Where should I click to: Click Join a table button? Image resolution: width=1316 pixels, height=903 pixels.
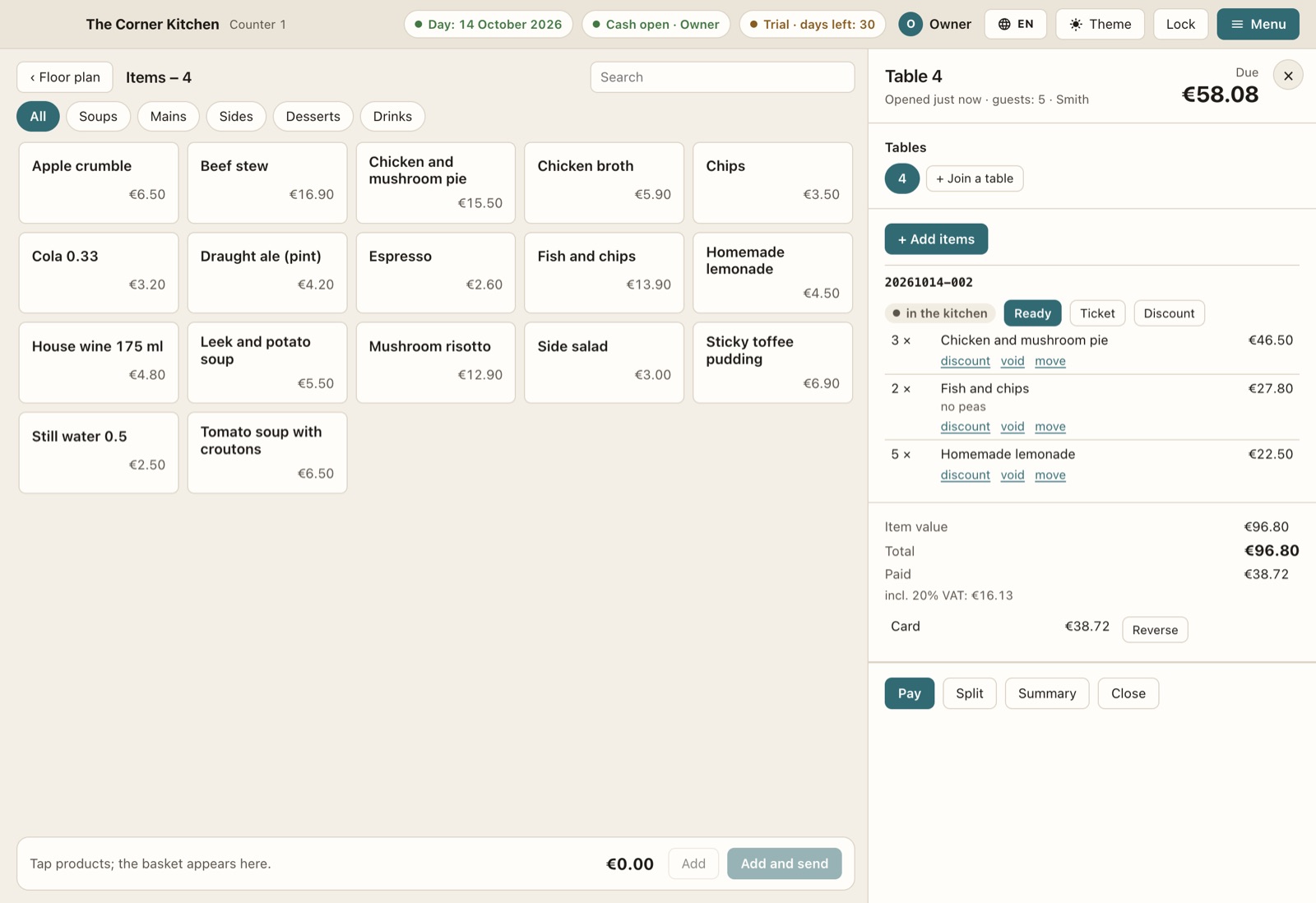[x=975, y=178]
